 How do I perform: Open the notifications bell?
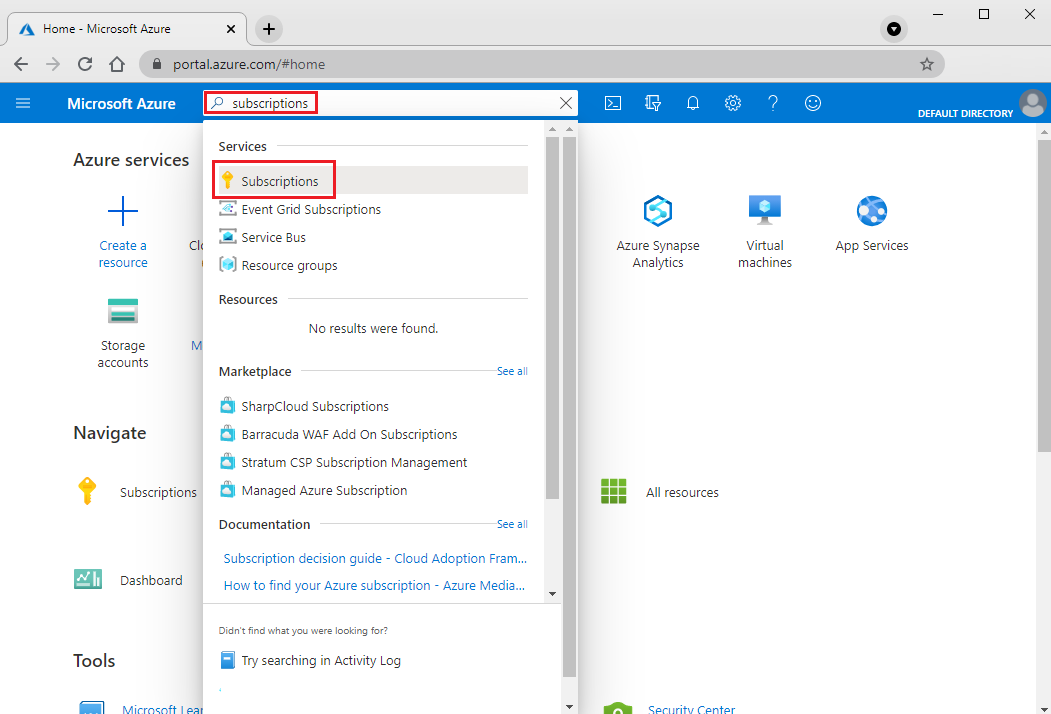tap(693, 103)
